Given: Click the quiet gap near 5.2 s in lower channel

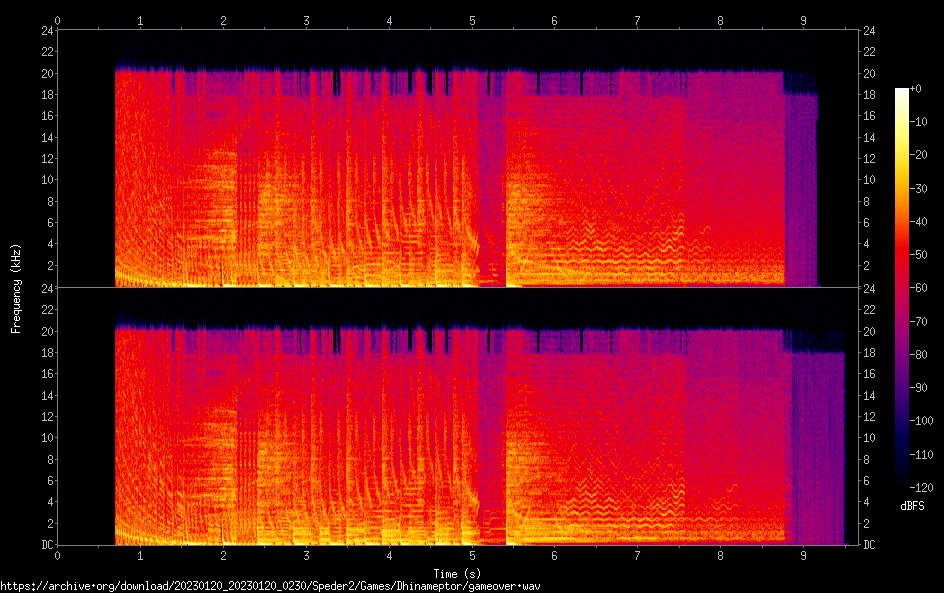Looking at the screenshot, I should [x=490, y=440].
